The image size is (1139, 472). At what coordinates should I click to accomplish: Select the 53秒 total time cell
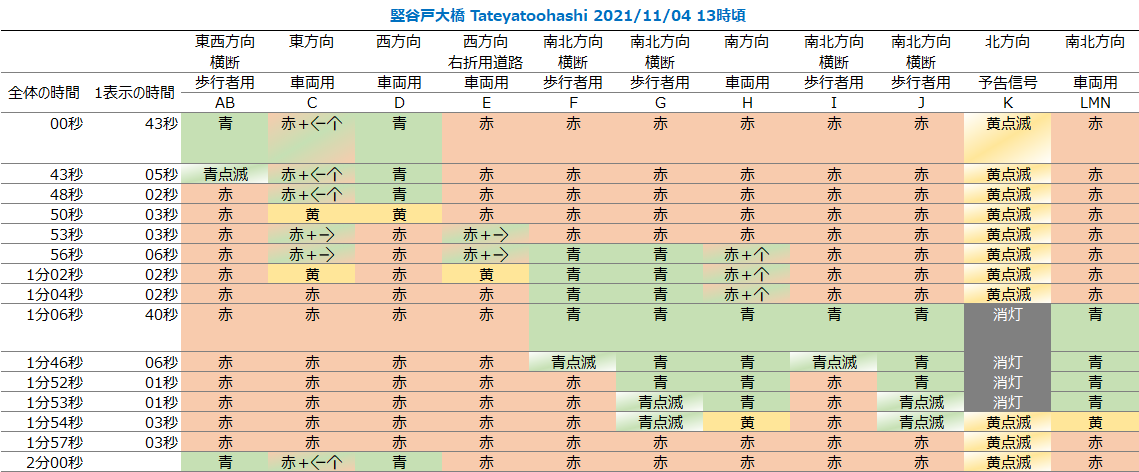(67, 235)
